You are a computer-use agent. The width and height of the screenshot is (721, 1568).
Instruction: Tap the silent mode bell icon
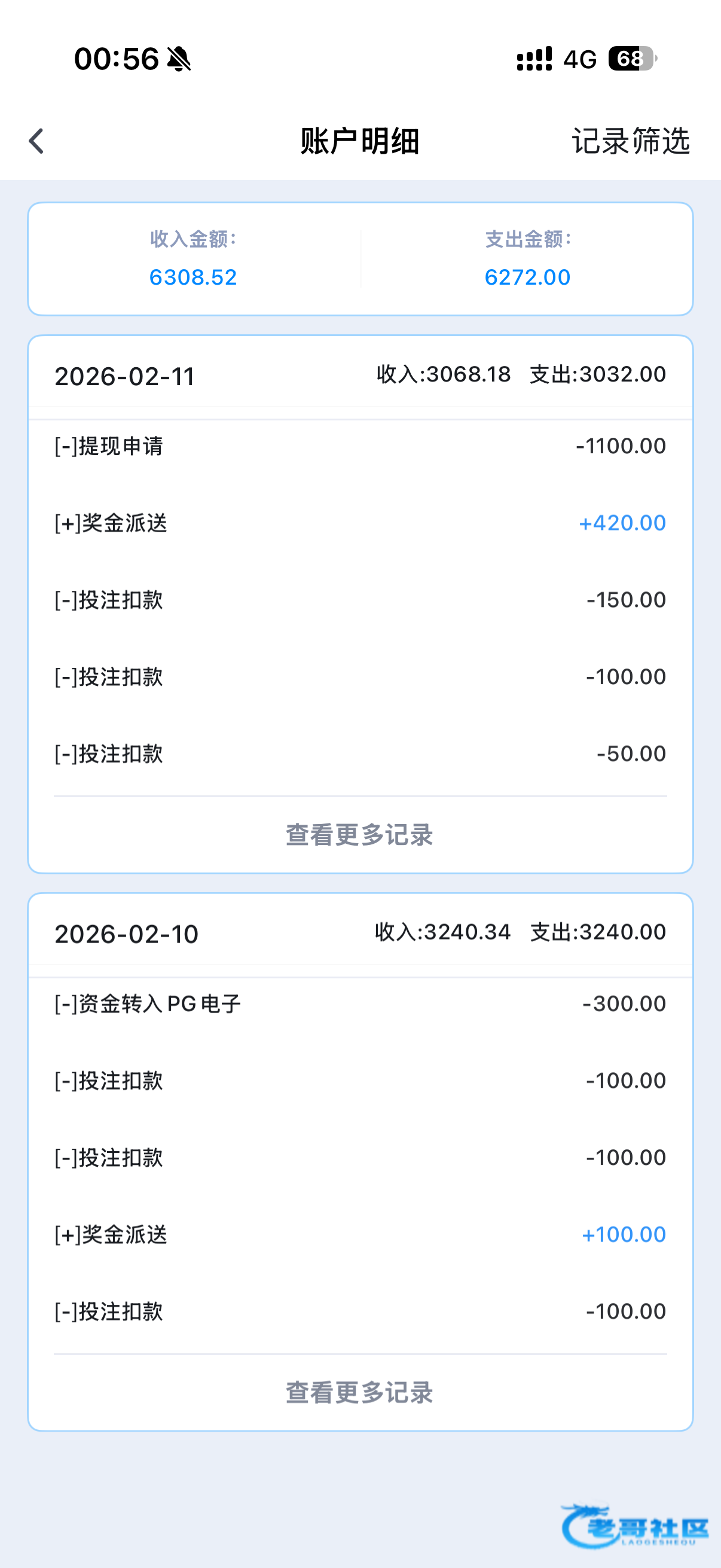click(x=179, y=60)
